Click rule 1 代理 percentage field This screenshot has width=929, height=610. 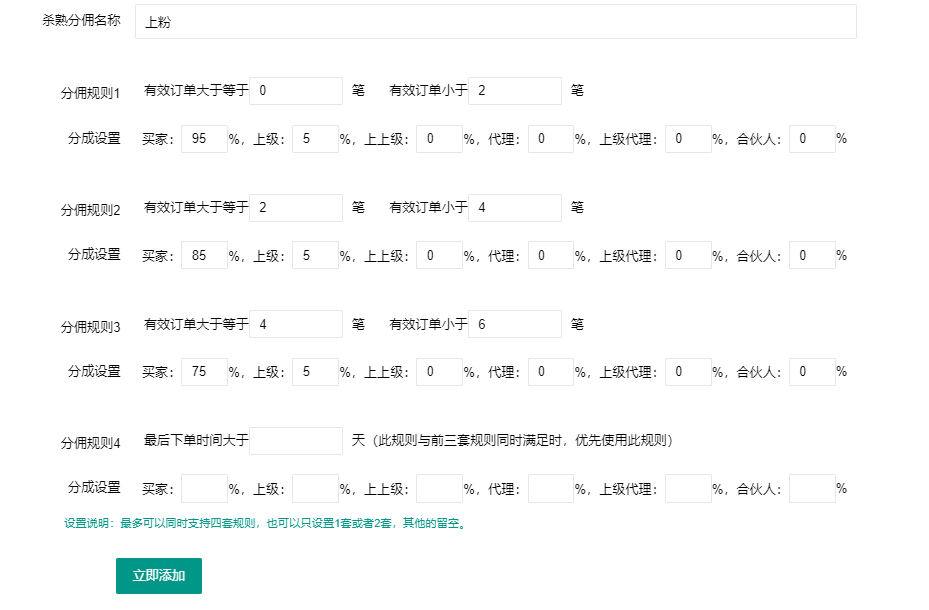pyautogui.click(x=551, y=139)
